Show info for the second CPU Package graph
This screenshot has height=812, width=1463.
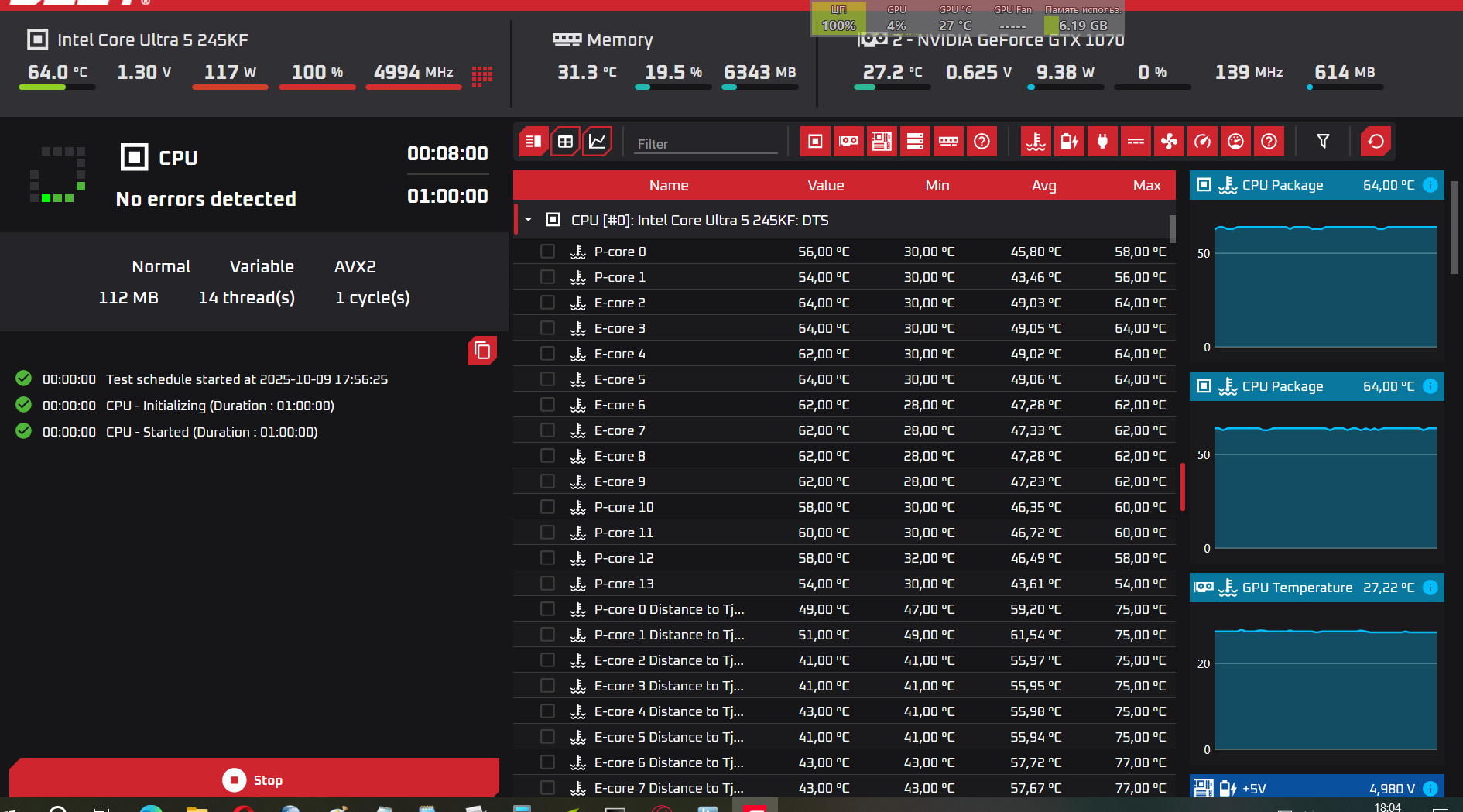[1430, 386]
